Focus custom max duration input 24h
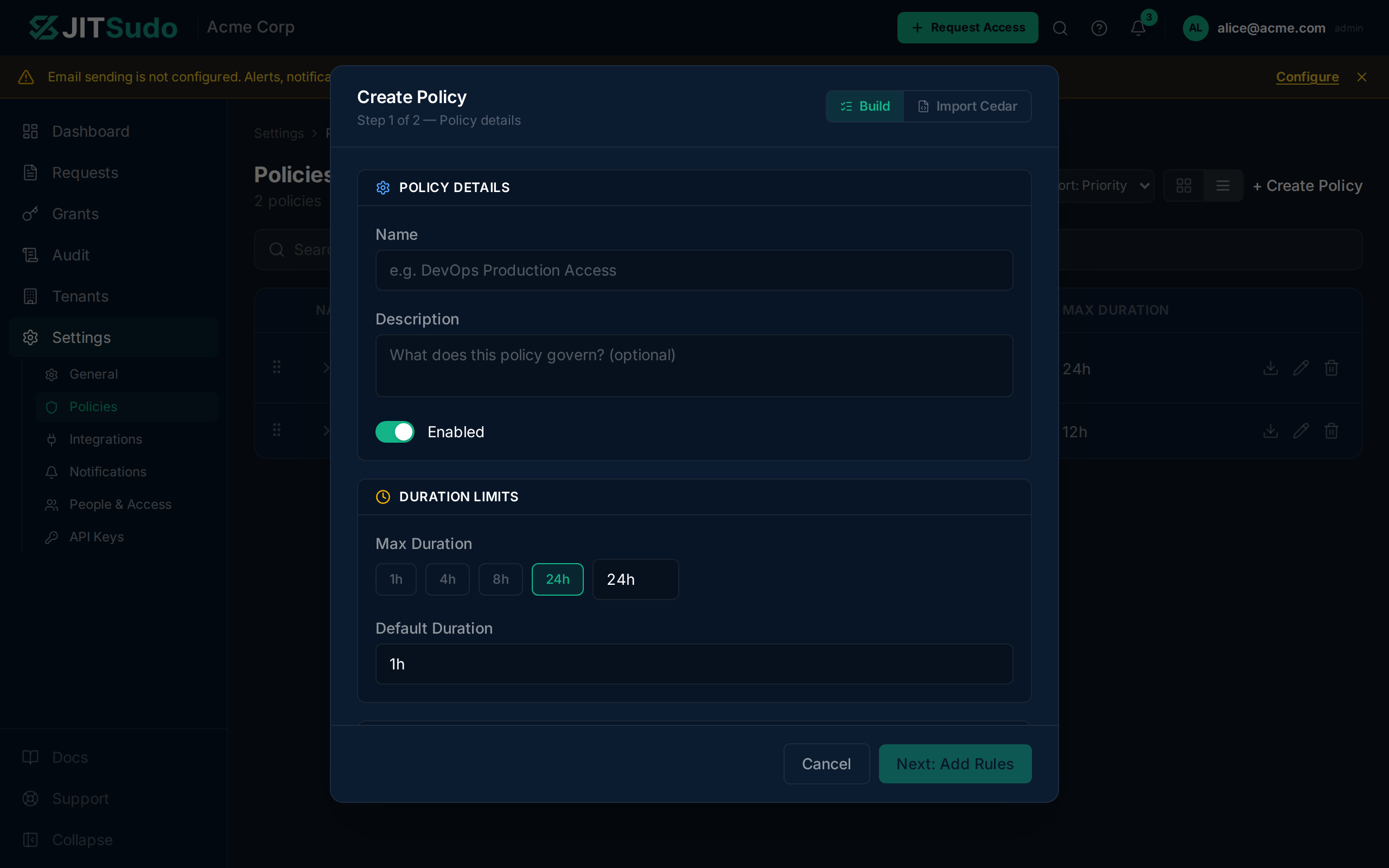 [635, 579]
